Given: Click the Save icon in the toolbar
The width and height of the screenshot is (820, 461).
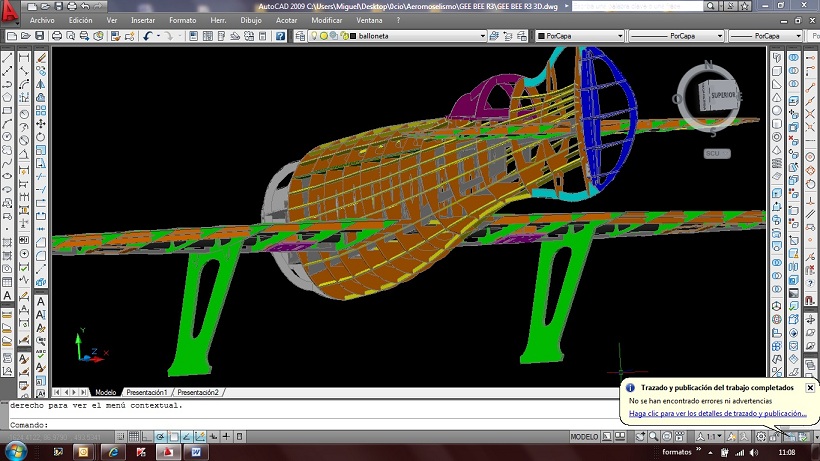Looking at the screenshot, I should (41, 36).
